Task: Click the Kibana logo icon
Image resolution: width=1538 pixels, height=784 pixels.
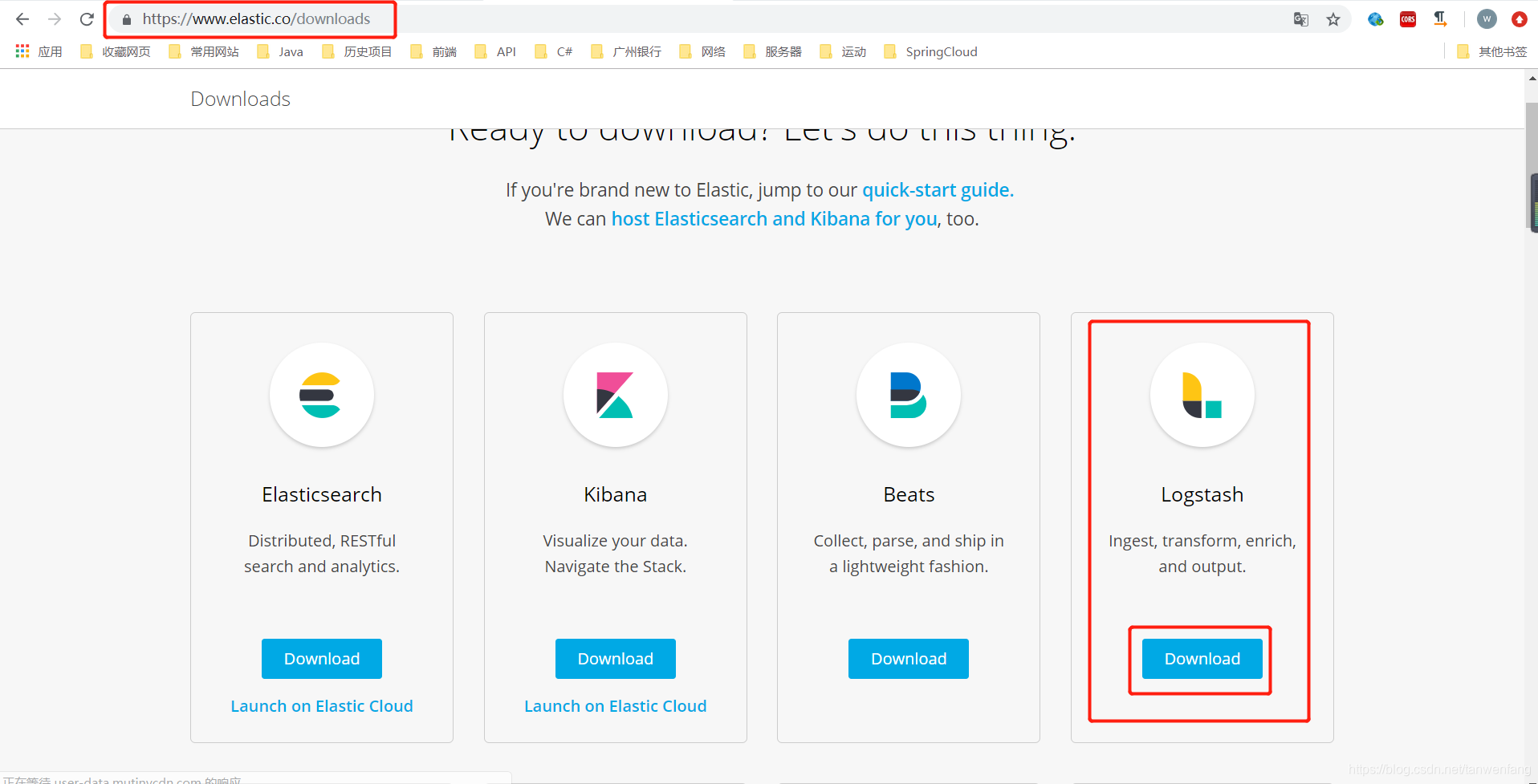Action: [x=615, y=395]
